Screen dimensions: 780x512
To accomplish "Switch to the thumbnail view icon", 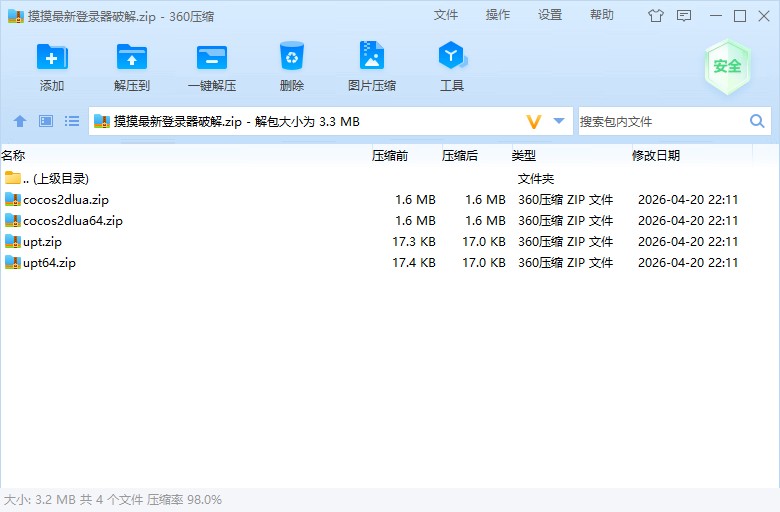I will (46, 121).
